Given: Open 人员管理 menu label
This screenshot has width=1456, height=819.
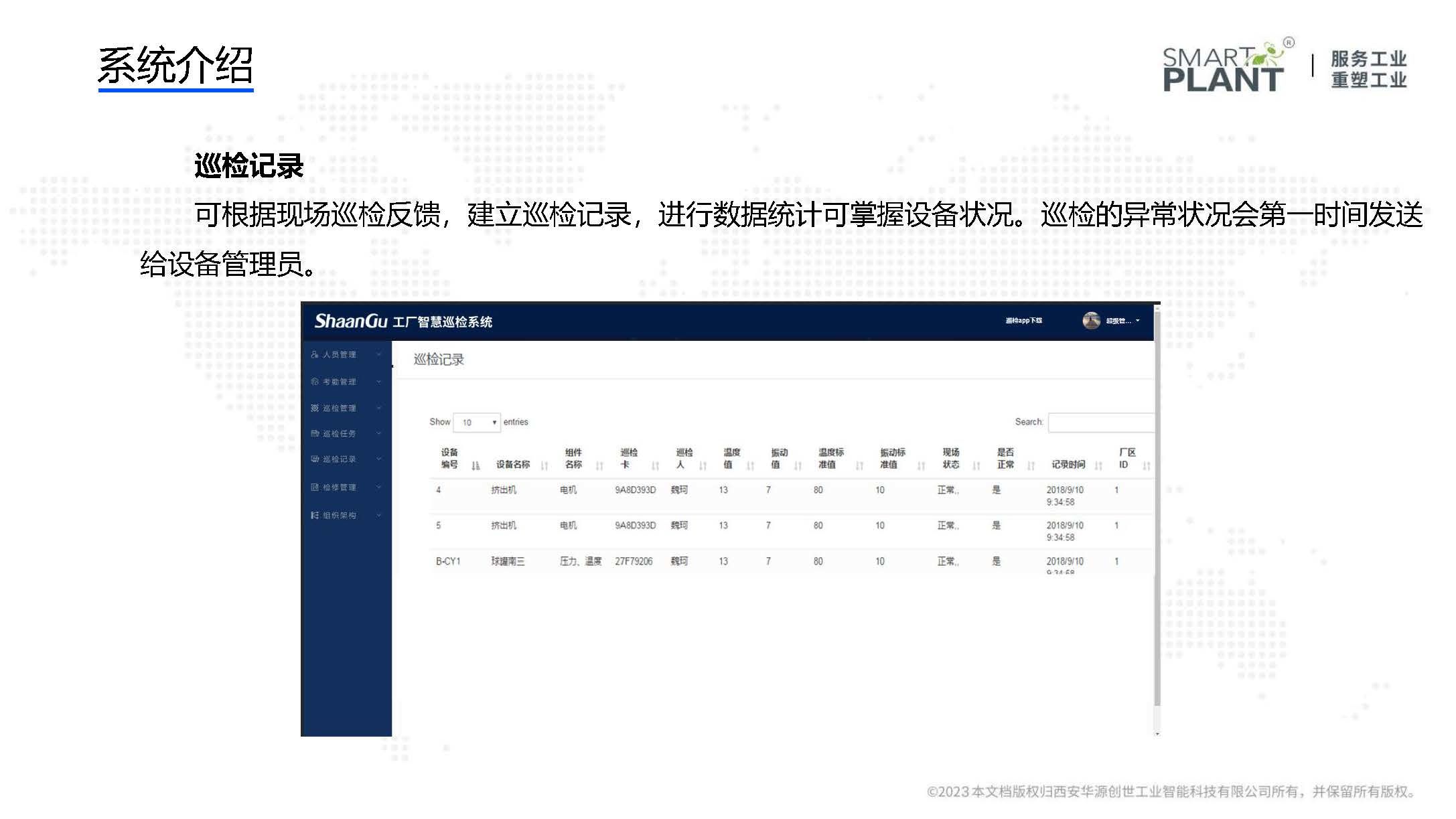Looking at the screenshot, I should [x=340, y=354].
